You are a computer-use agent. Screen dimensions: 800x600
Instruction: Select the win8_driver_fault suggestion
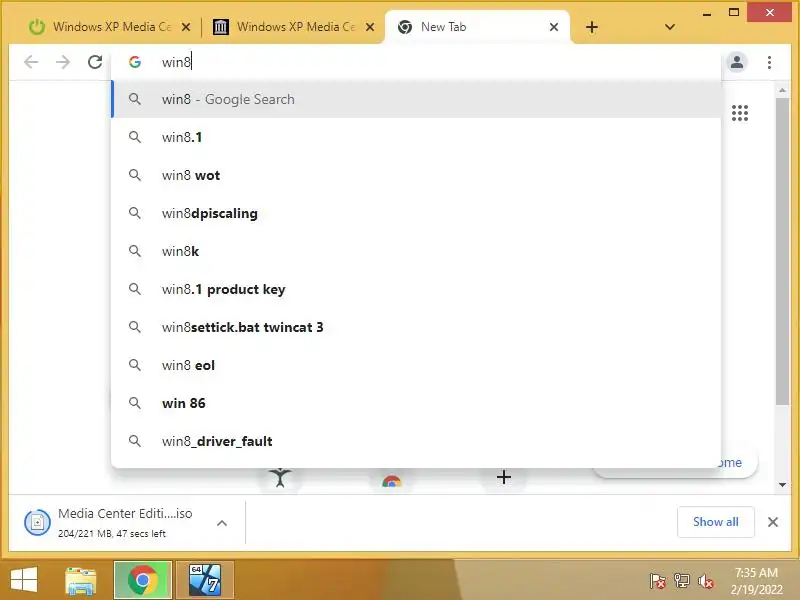416,441
